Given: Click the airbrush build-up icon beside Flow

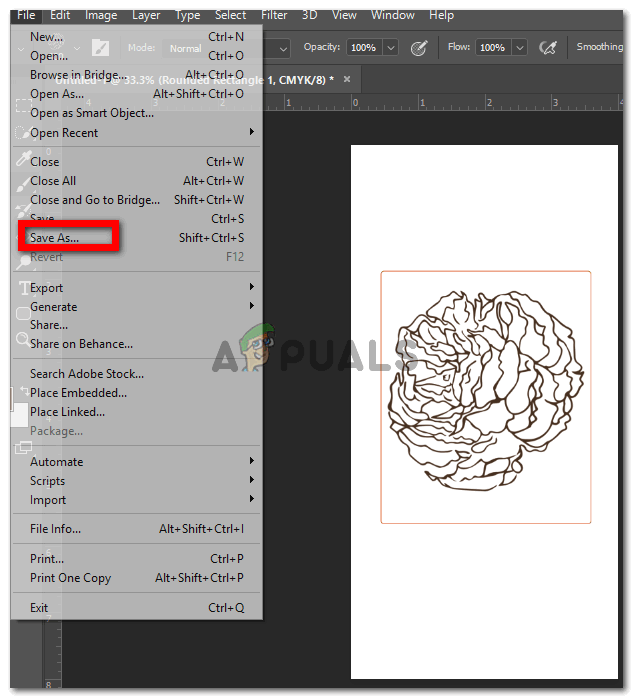Looking at the screenshot, I should pos(548,47).
